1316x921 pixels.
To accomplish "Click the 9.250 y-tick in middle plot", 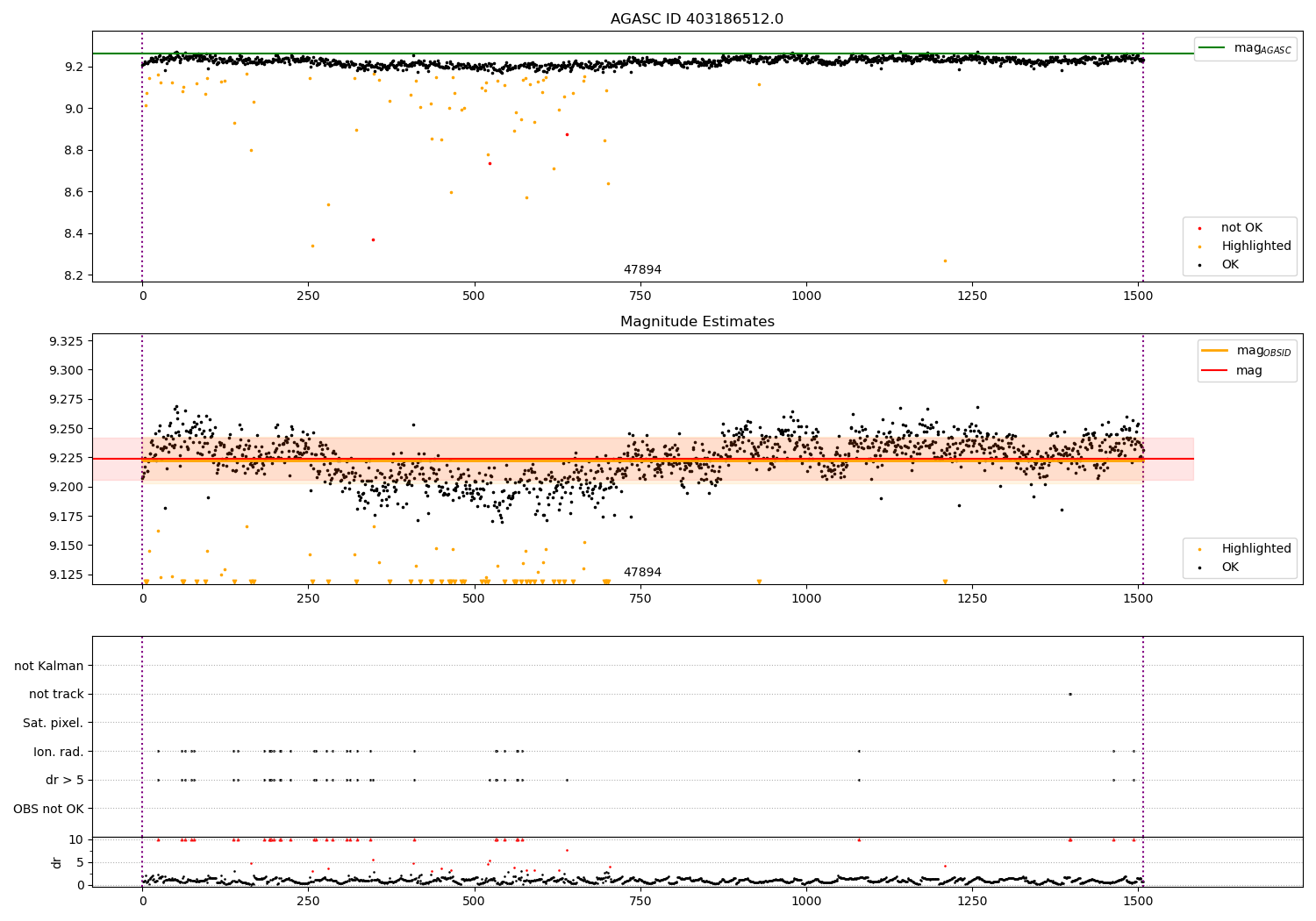I will click(66, 429).
